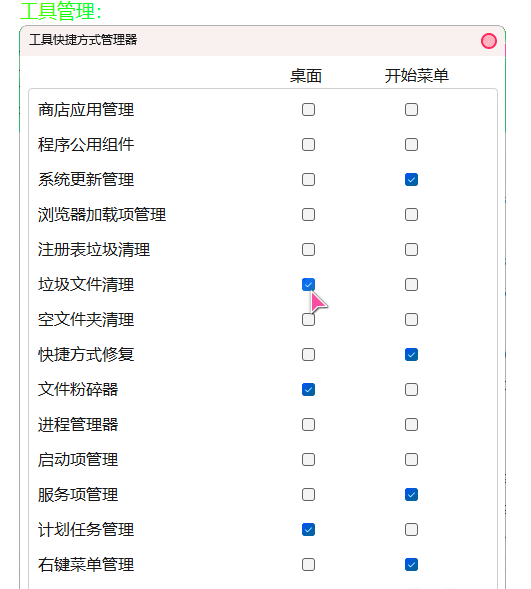Tick desktop checkbox for 右键菜单管理
The image size is (531, 589).
click(x=308, y=565)
